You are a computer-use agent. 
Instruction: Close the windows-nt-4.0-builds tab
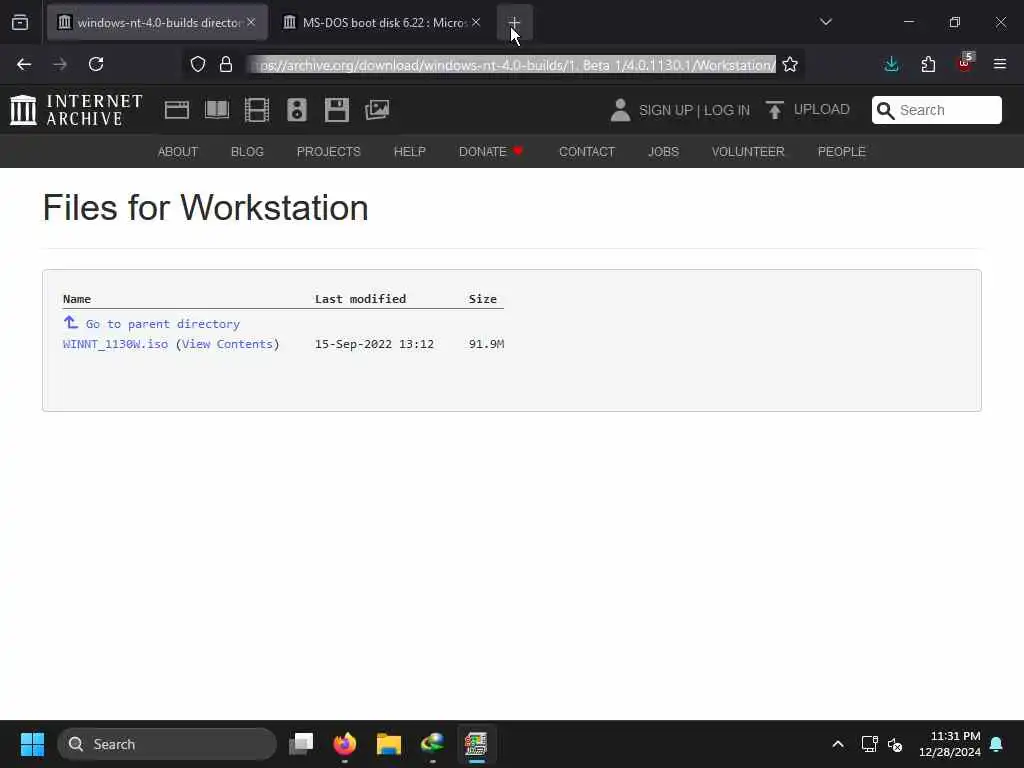point(251,22)
